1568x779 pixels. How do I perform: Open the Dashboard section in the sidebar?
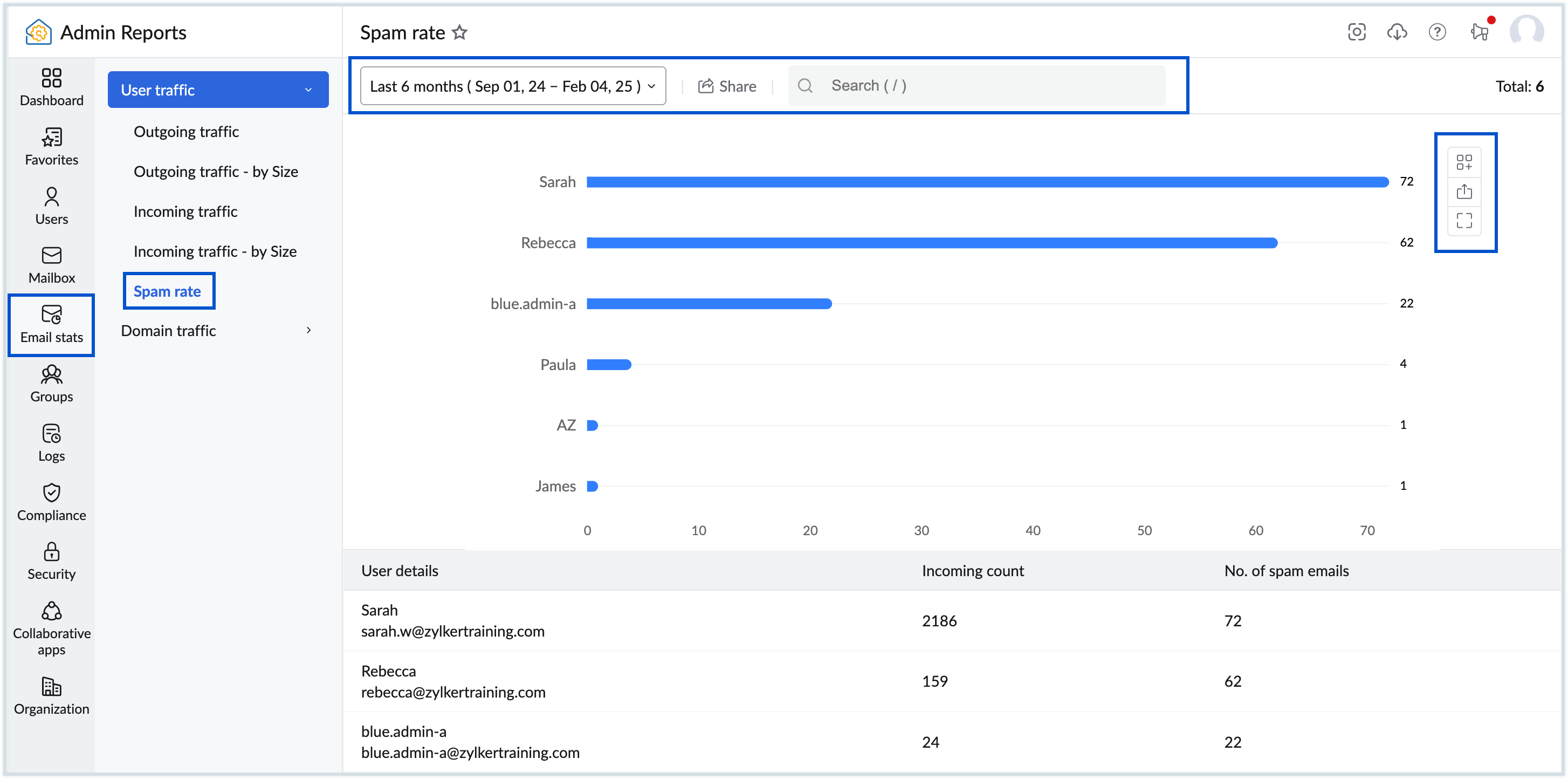tap(51, 85)
